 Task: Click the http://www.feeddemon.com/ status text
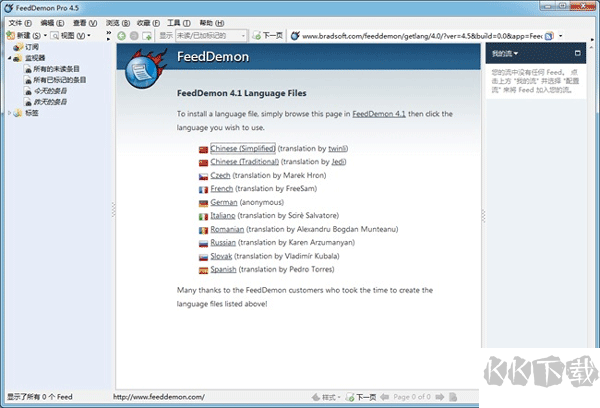[158, 397]
